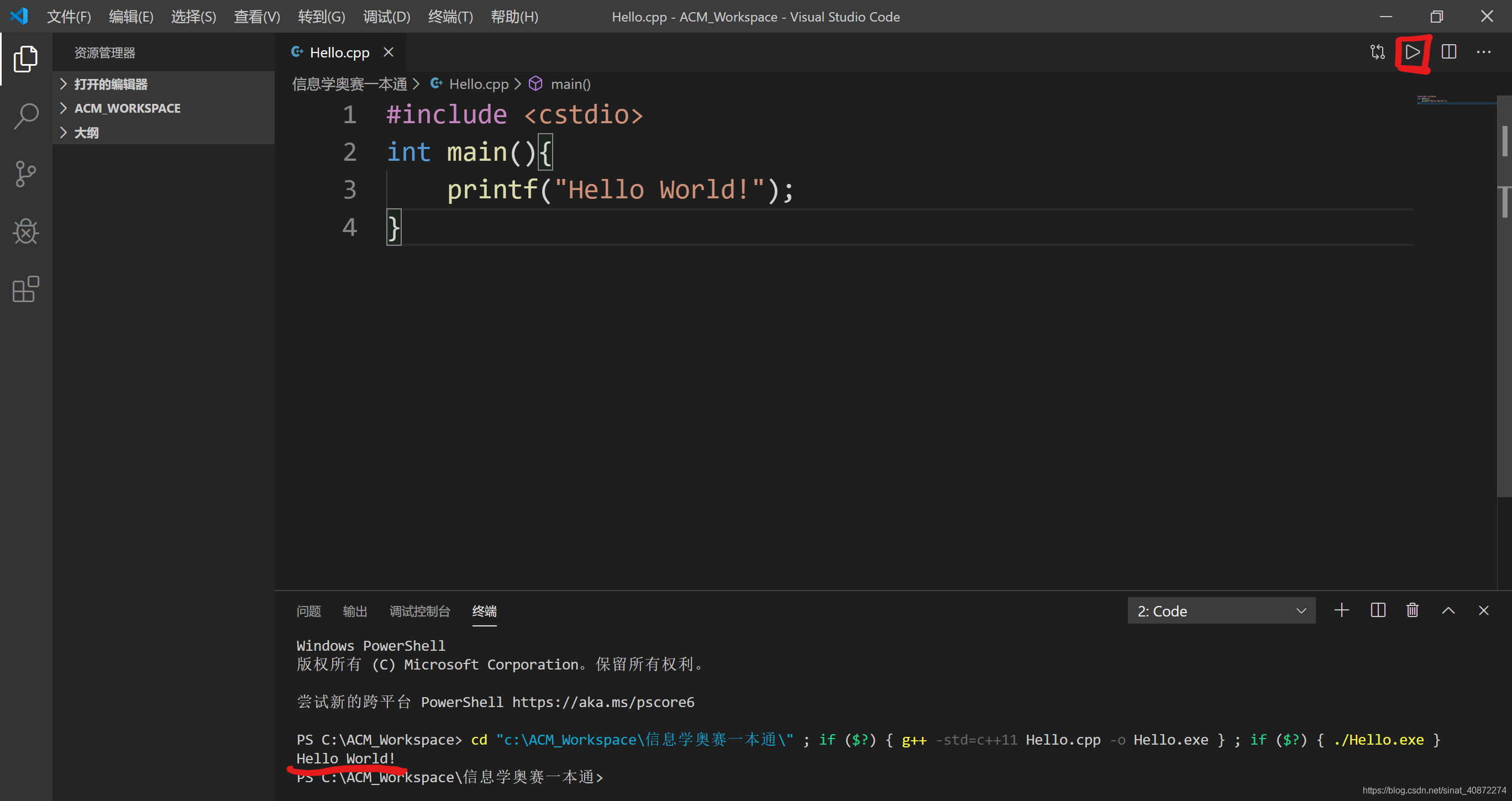Click the main() symbol cube icon in breadcrumb
The image size is (1512, 801).
(x=535, y=84)
